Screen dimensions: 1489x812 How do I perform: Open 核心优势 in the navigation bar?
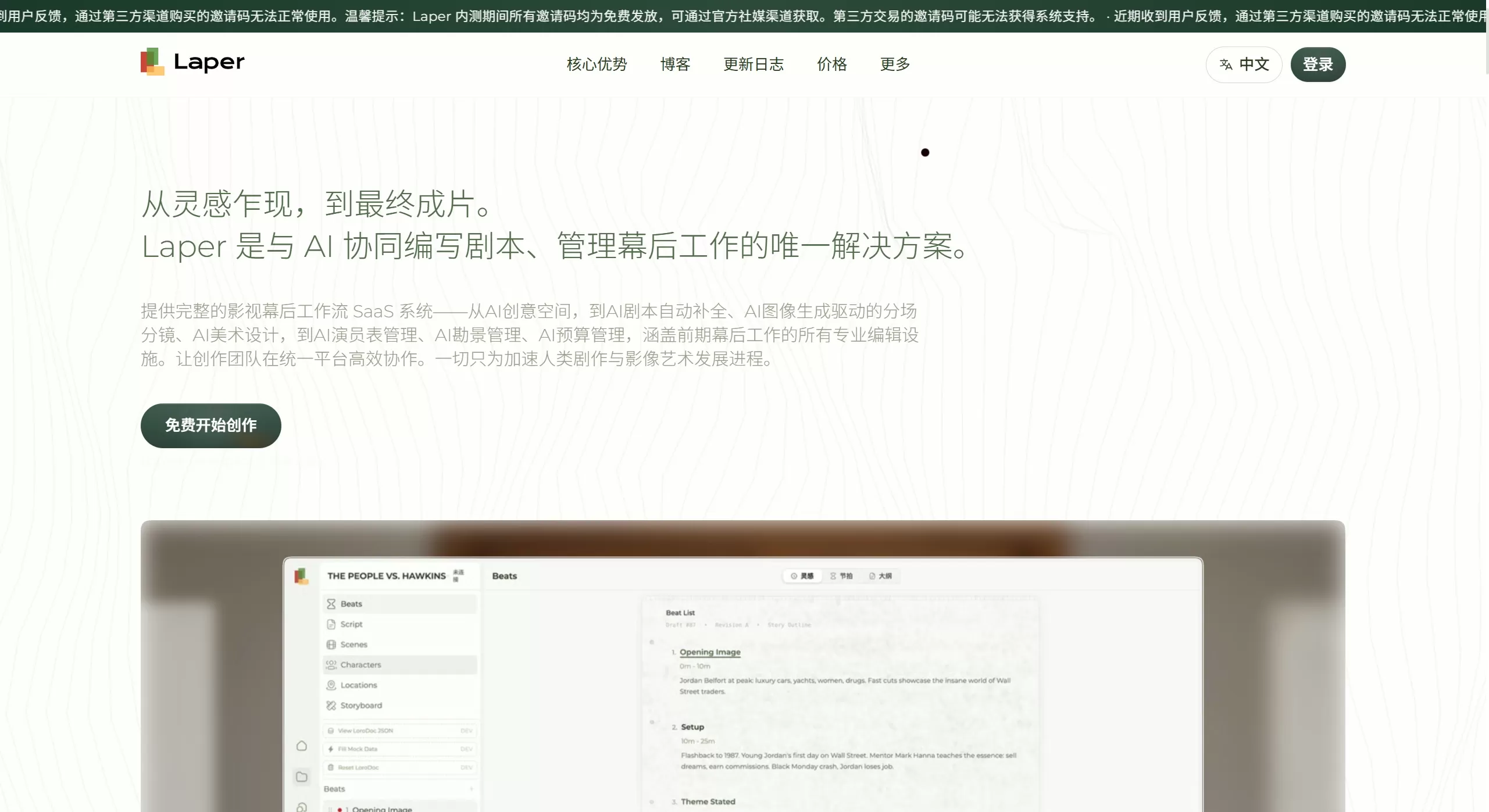click(597, 65)
